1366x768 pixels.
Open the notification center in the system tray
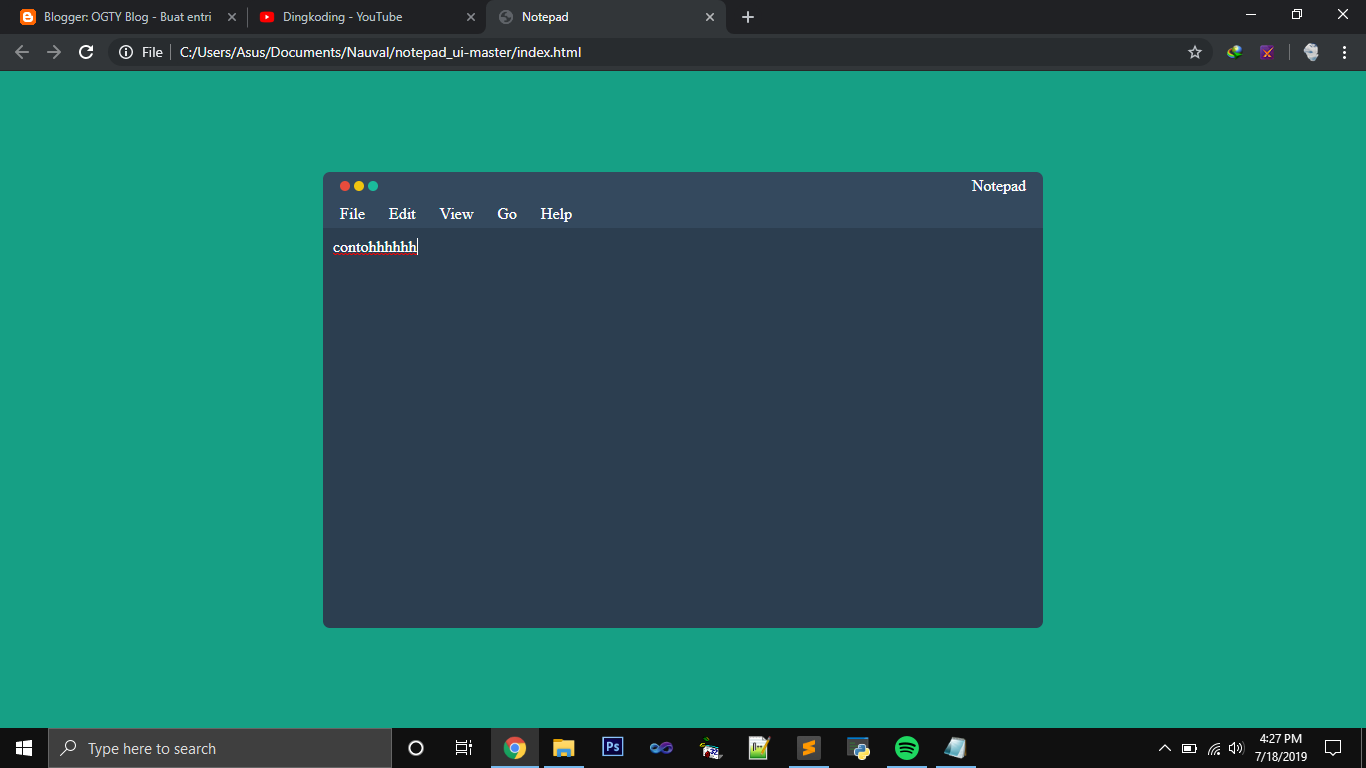(x=1334, y=747)
